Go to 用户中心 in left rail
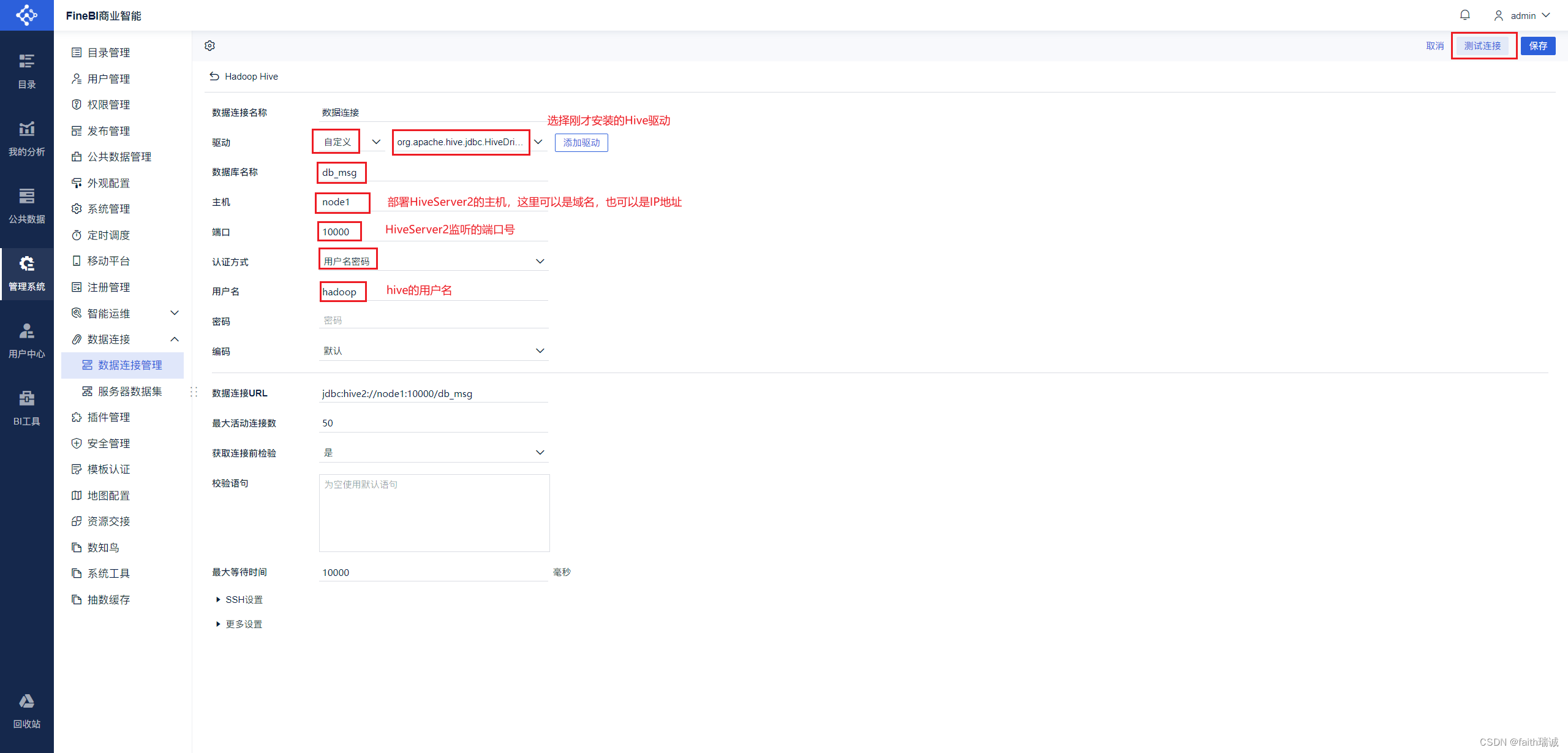This screenshot has height=753, width=1568. coord(26,341)
